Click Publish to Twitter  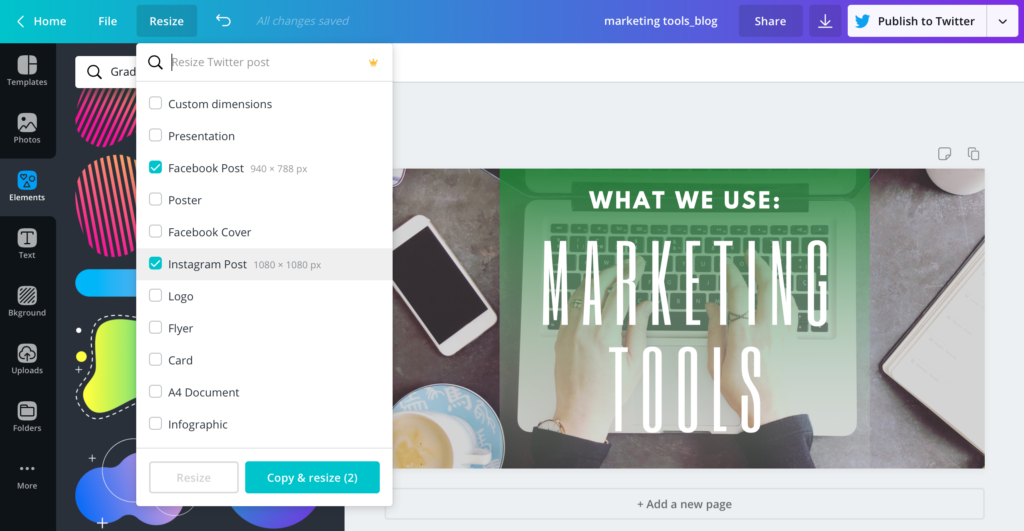coord(917,21)
